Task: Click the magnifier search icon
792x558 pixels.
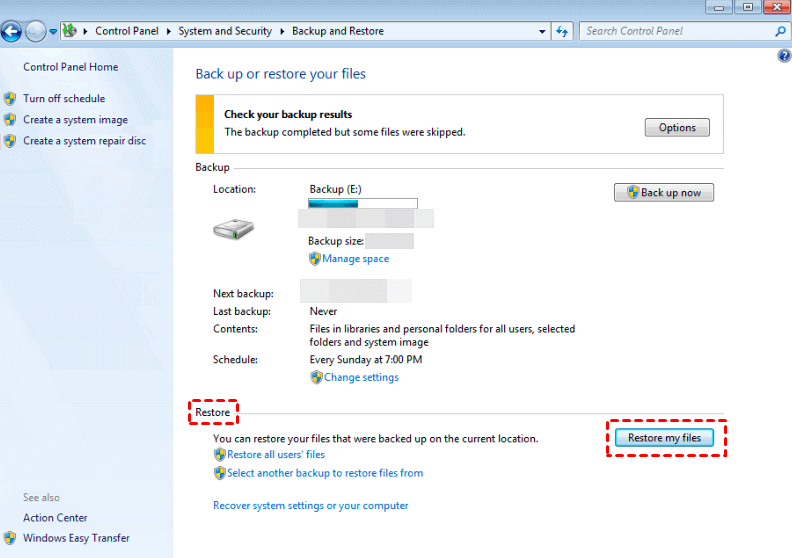Action: pyautogui.click(x=780, y=31)
